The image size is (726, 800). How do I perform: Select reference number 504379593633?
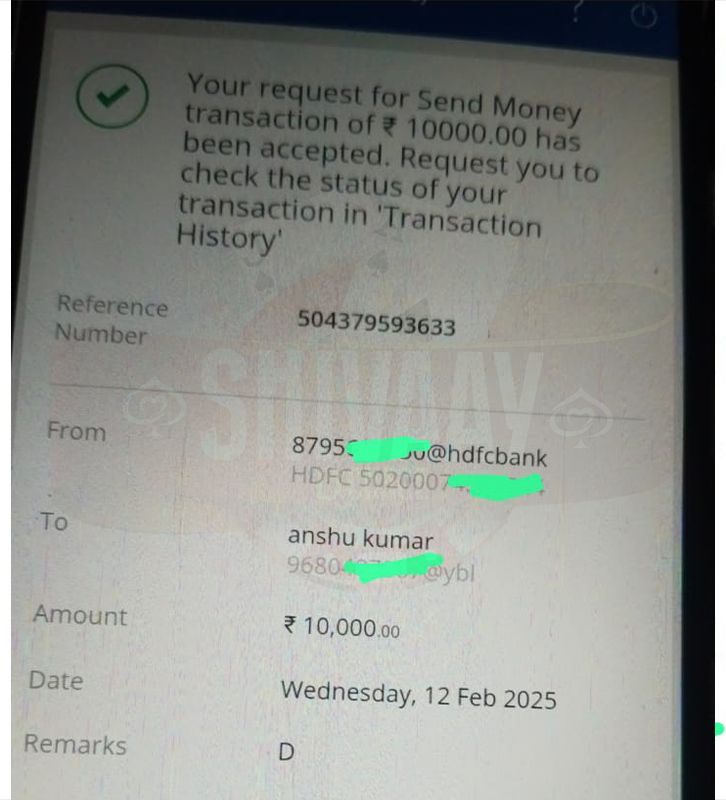[376, 323]
